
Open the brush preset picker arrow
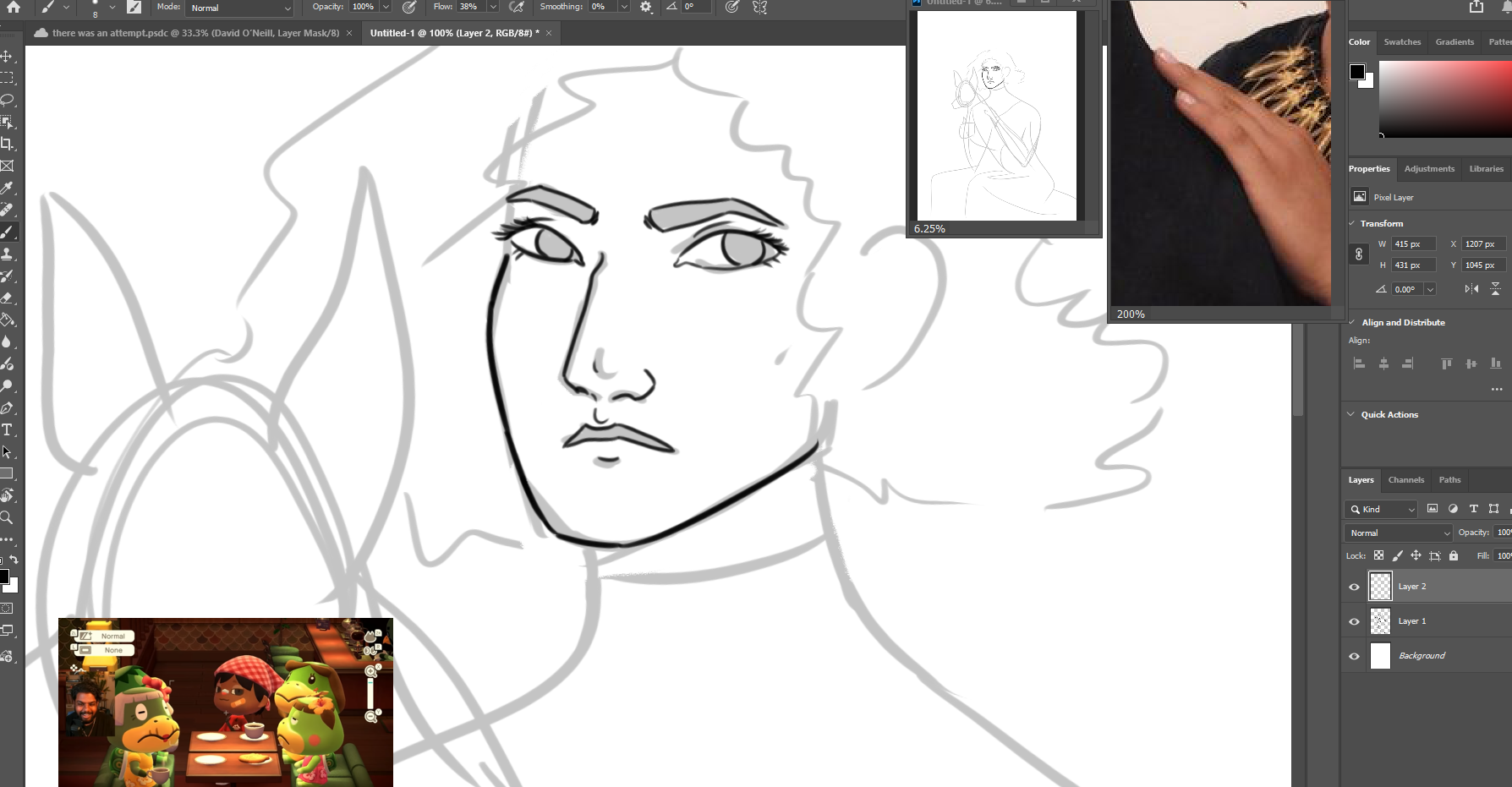(x=112, y=7)
